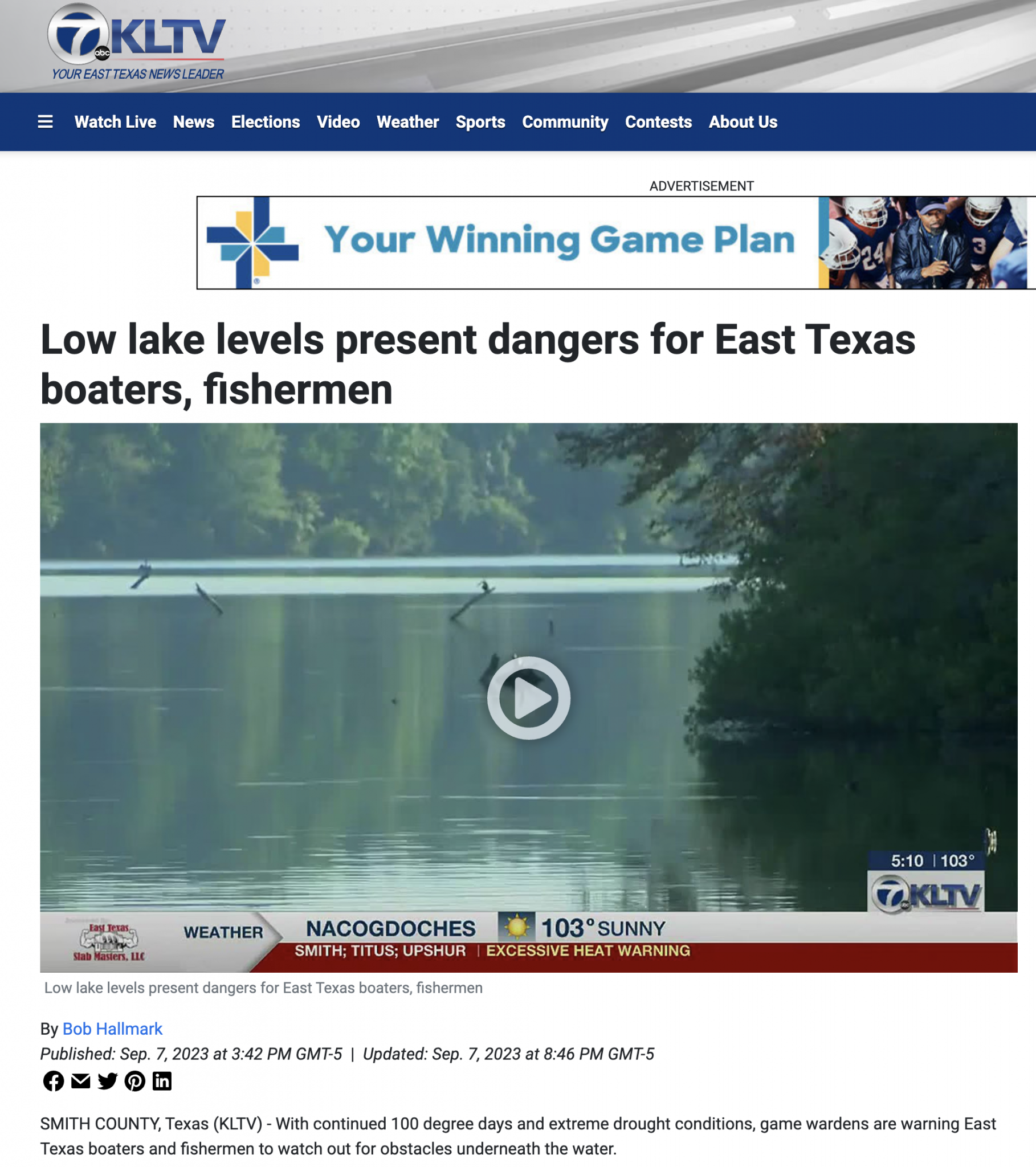
Task: Share article via email icon
Action: click(x=80, y=1081)
